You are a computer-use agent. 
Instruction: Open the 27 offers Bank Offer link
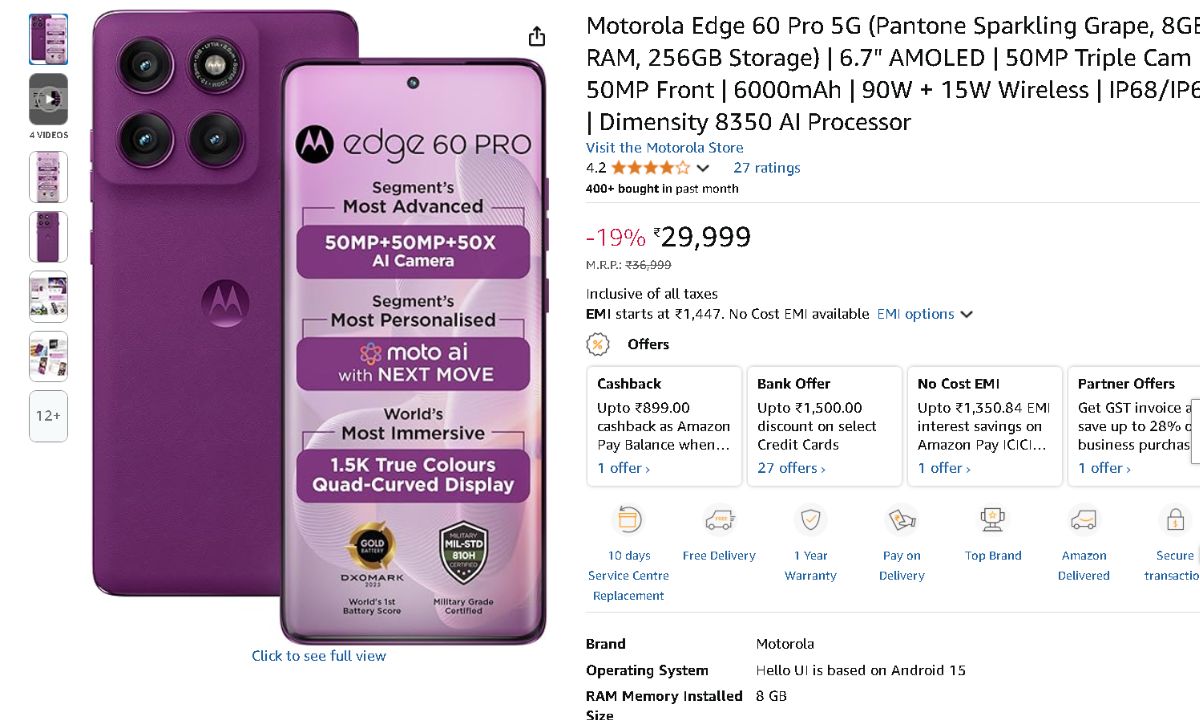[x=791, y=468]
